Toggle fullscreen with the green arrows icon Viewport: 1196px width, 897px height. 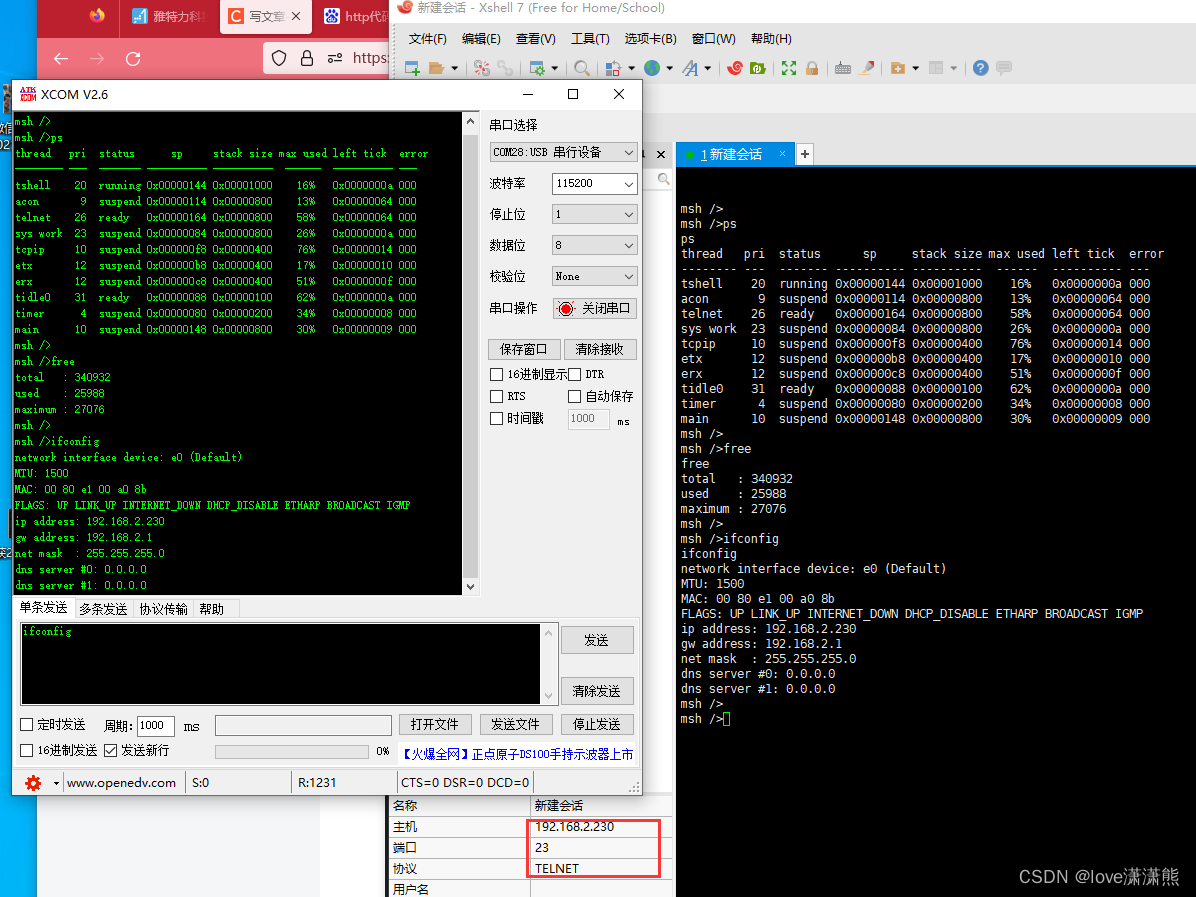(x=789, y=69)
